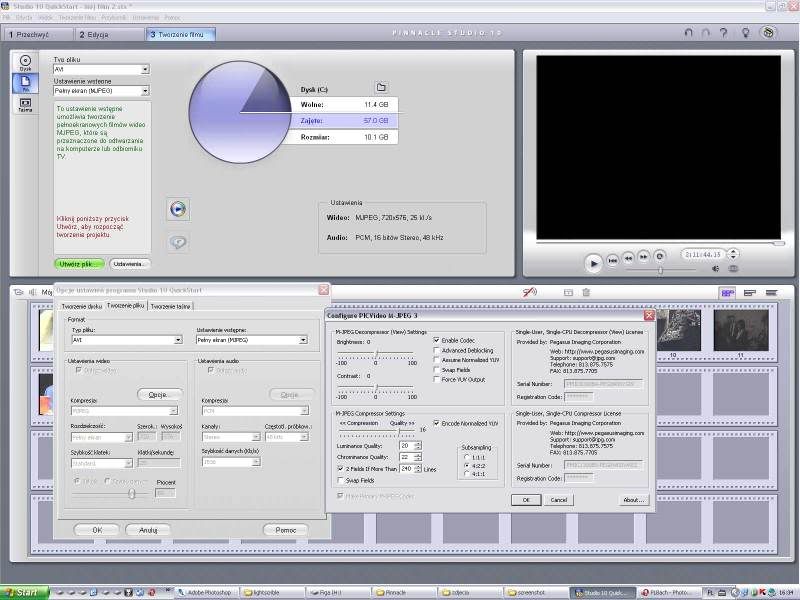Play the preview in the player

pos(593,263)
